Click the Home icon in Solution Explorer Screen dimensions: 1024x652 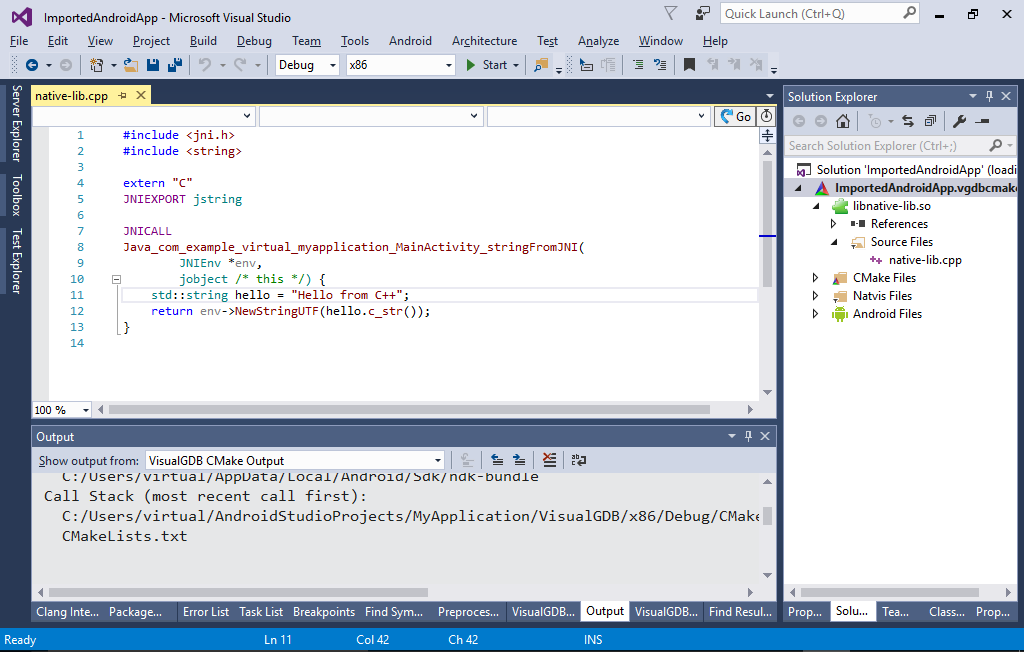843,121
